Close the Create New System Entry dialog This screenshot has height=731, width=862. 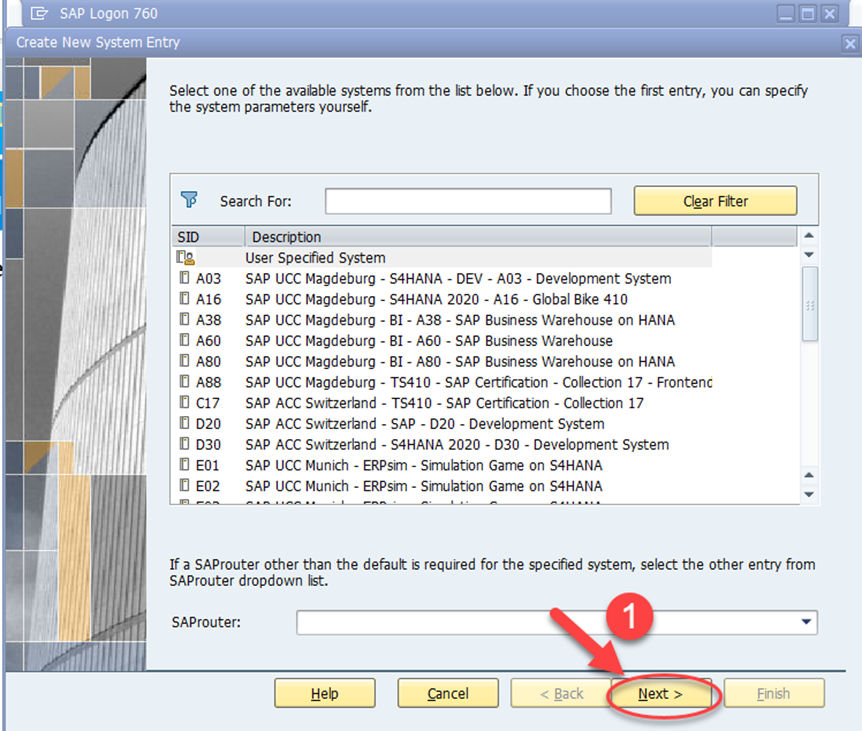[850, 43]
